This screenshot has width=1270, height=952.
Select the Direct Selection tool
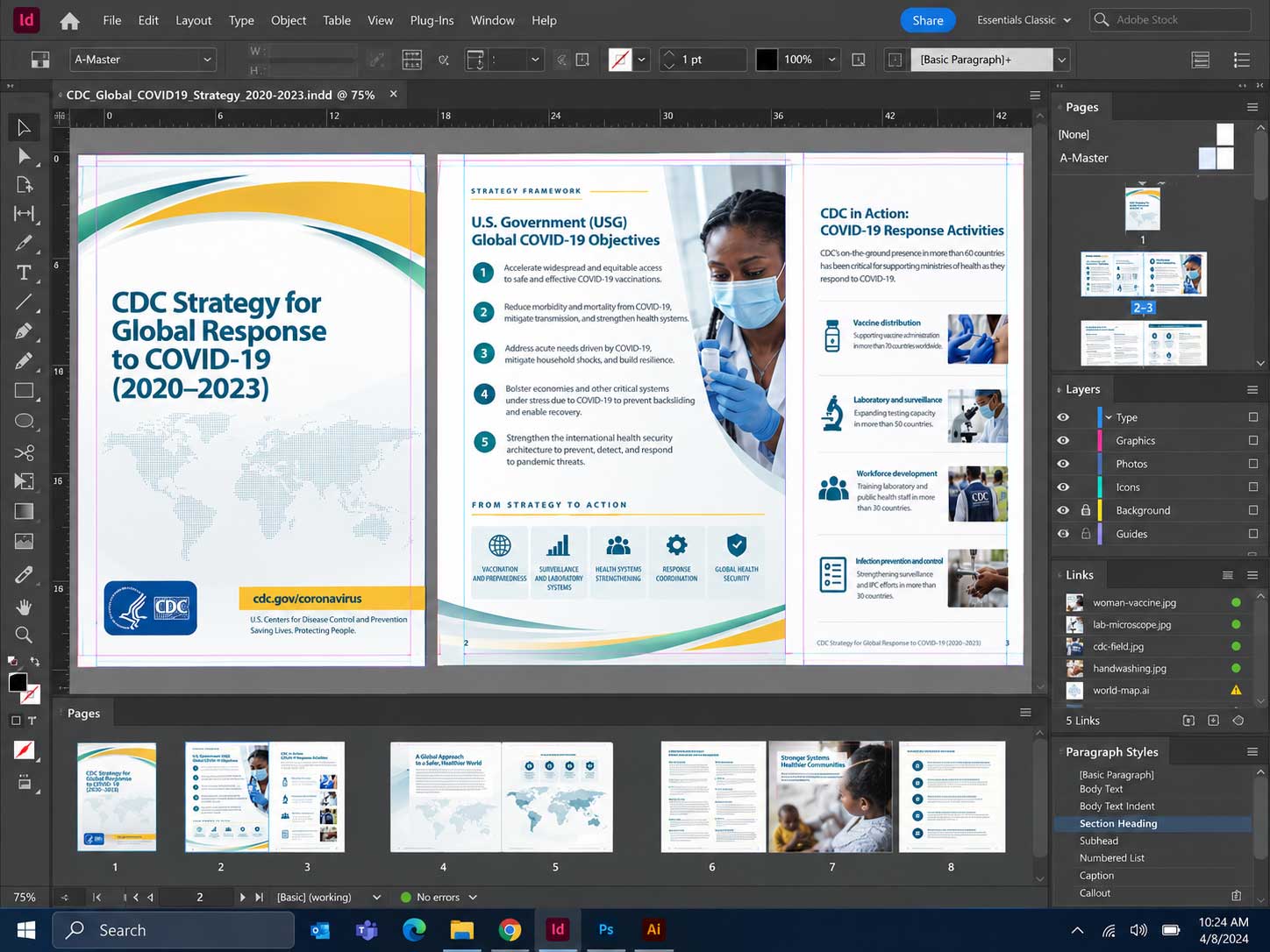coord(24,156)
